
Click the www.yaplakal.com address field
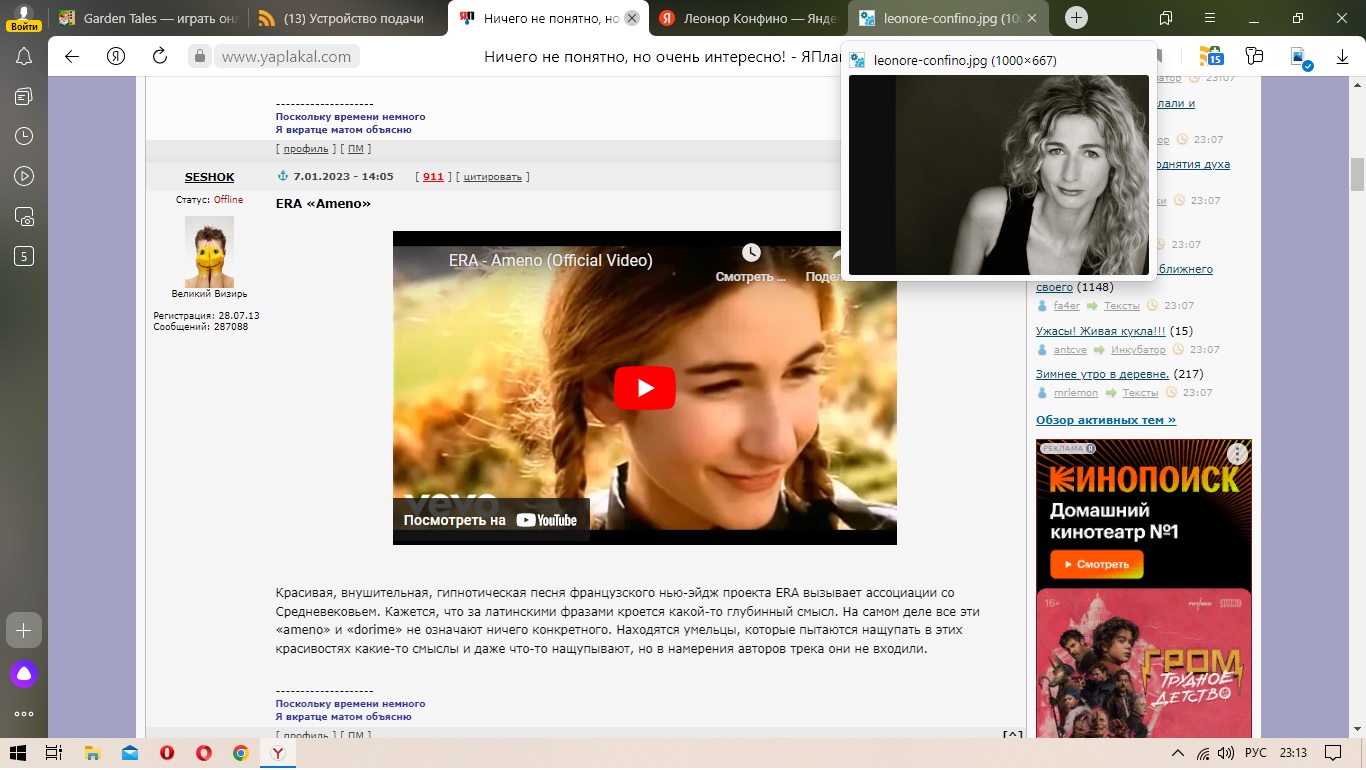286,57
